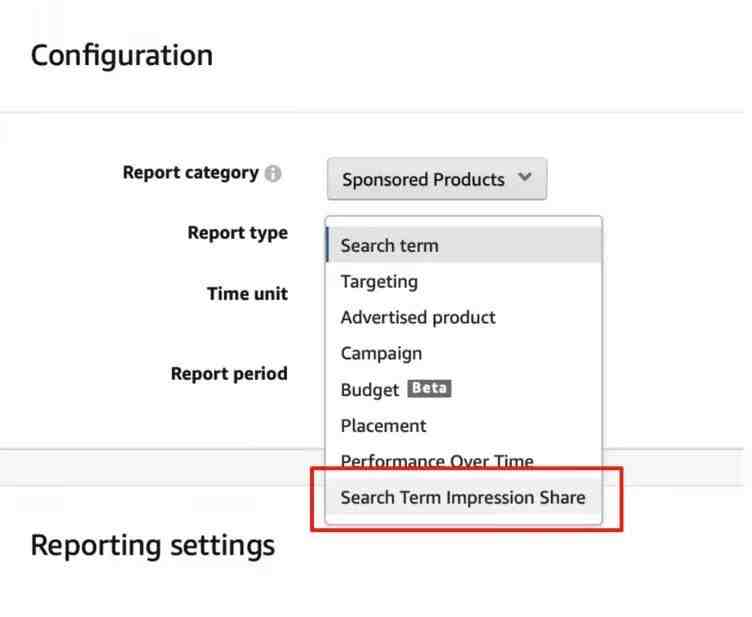752x617 pixels.
Task: Click the Report period label
Action: 229,374
